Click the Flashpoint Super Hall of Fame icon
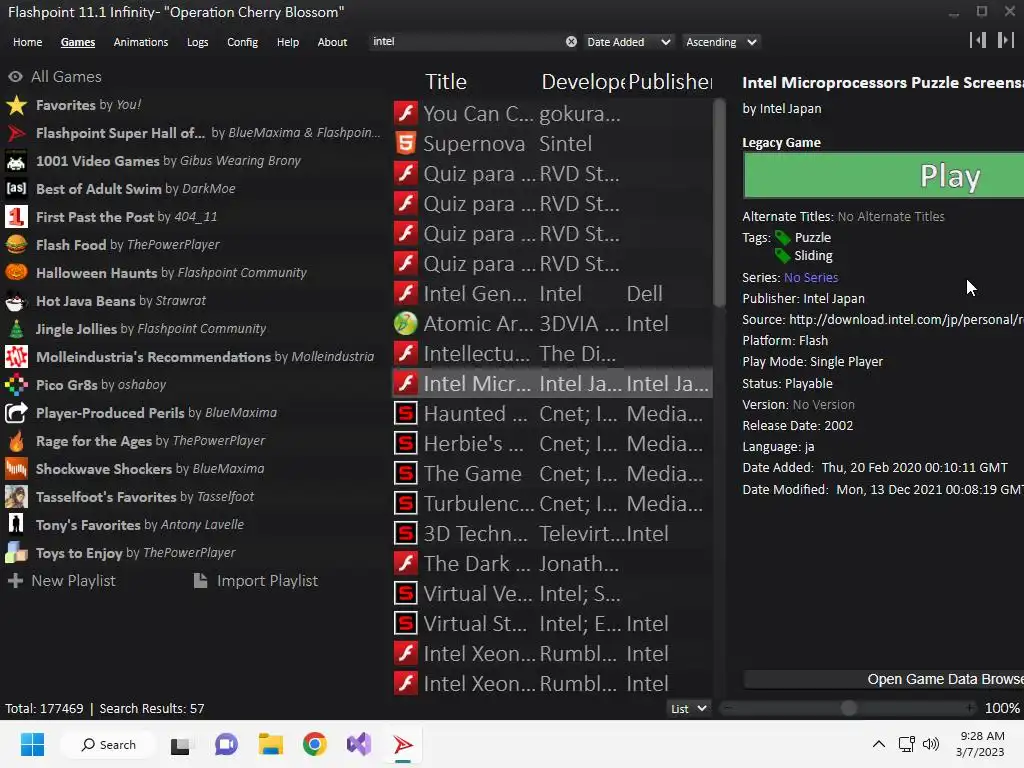The image size is (1024, 768). coord(16,133)
